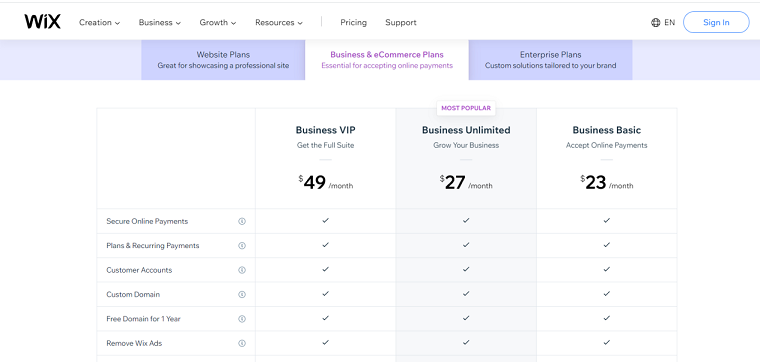Click the Plans & Recurring Payments label

pyautogui.click(x=153, y=246)
